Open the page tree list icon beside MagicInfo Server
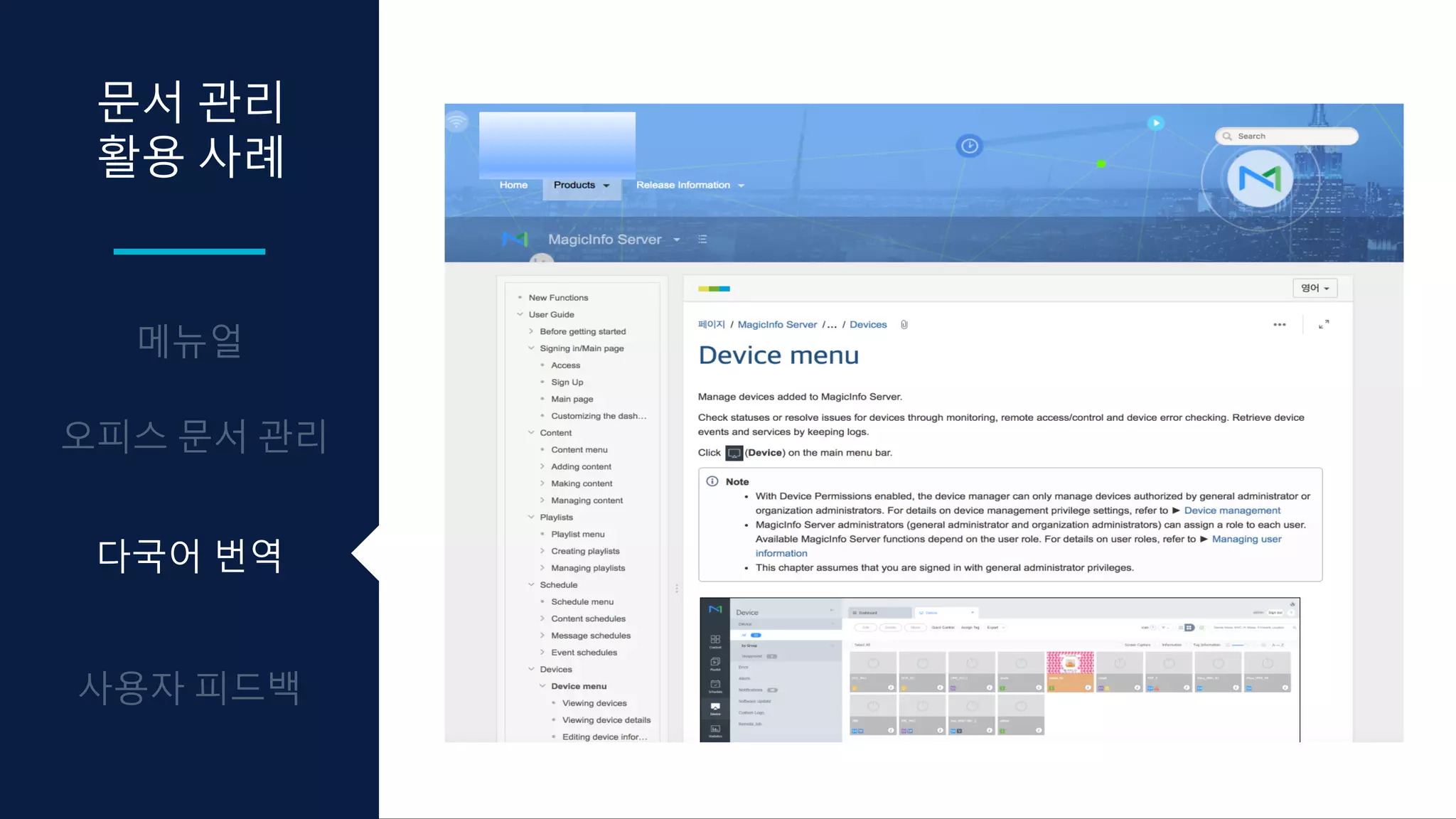1456x819 pixels. coord(702,240)
